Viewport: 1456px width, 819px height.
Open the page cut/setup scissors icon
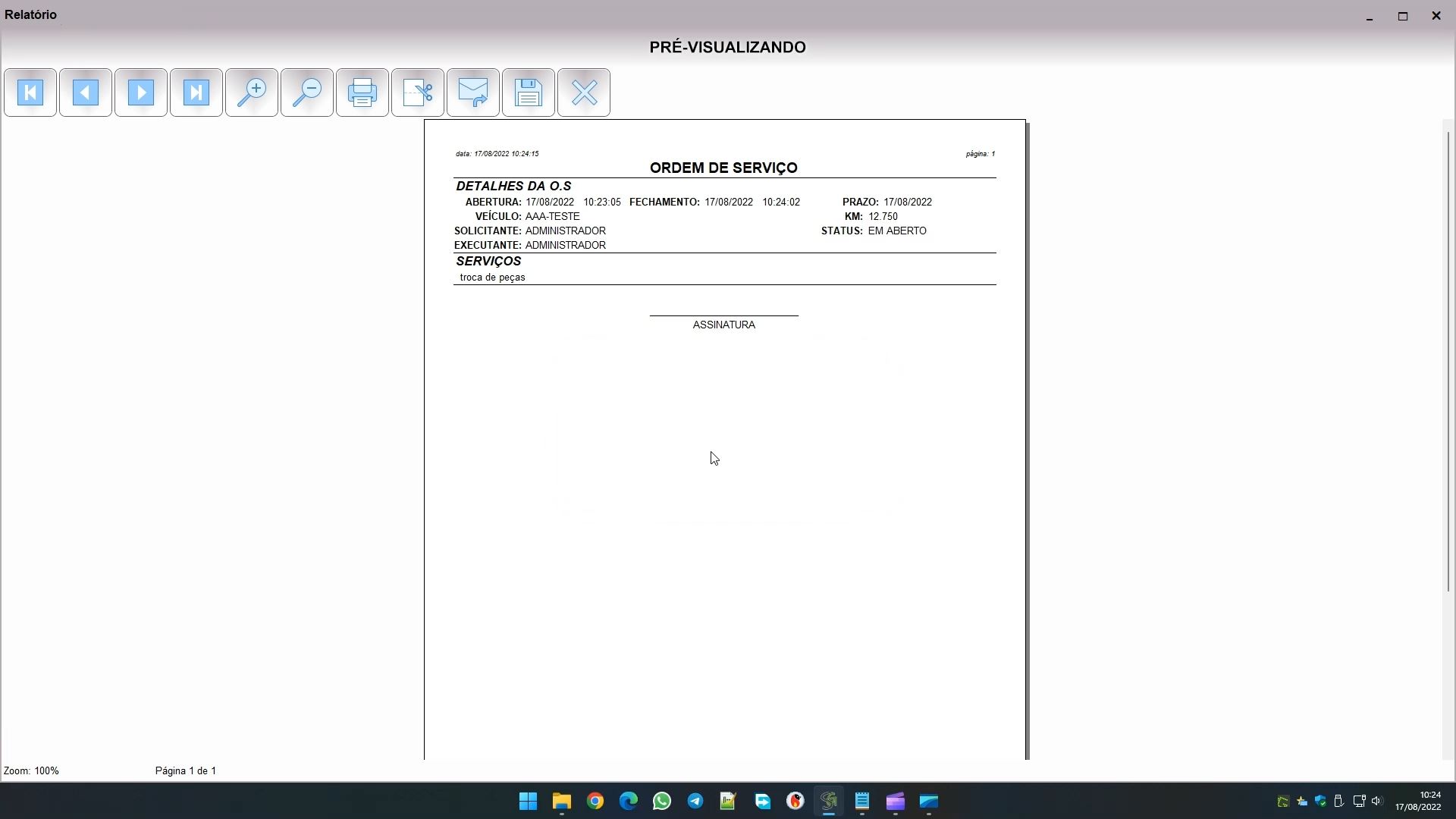coord(418,93)
